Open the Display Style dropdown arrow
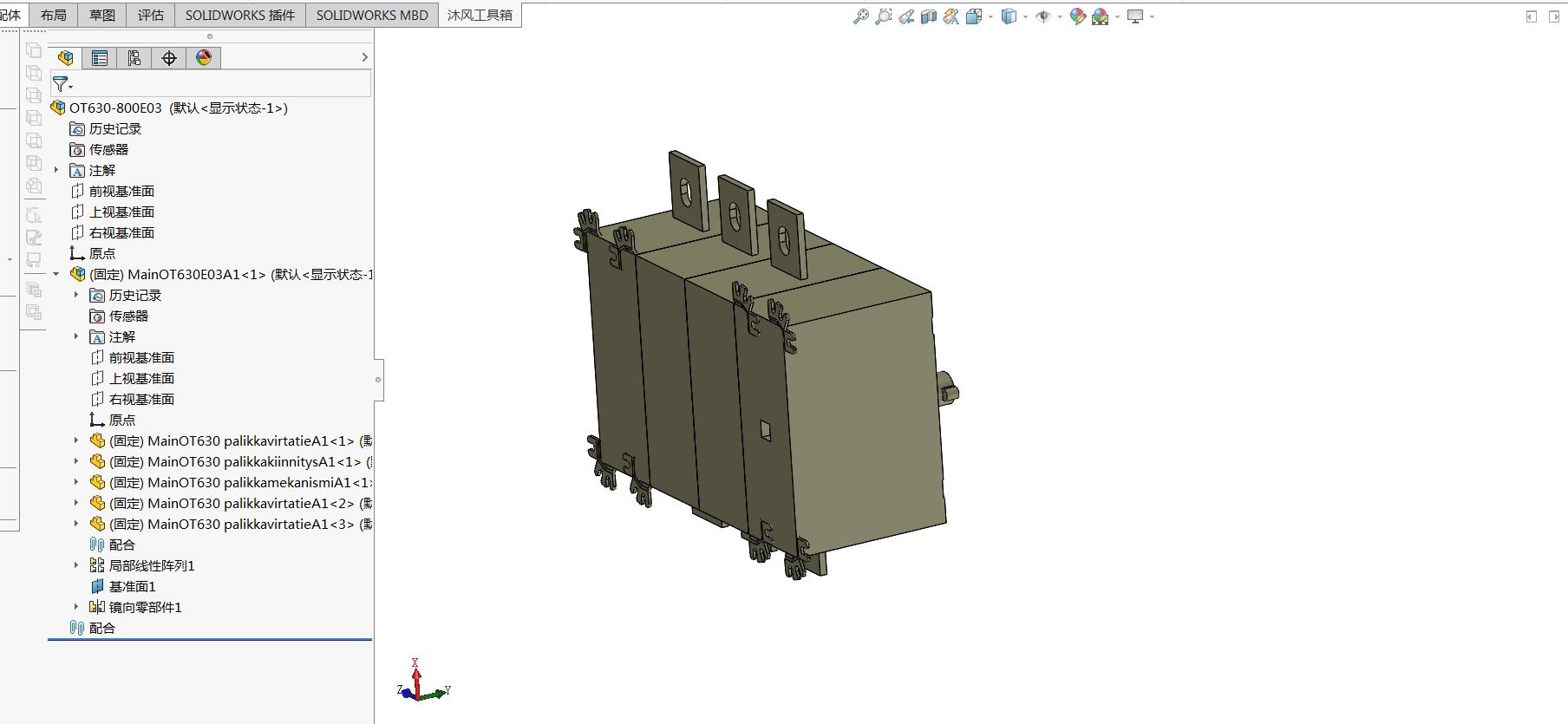1568x724 pixels. pyautogui.click(x=1025, y=16)
